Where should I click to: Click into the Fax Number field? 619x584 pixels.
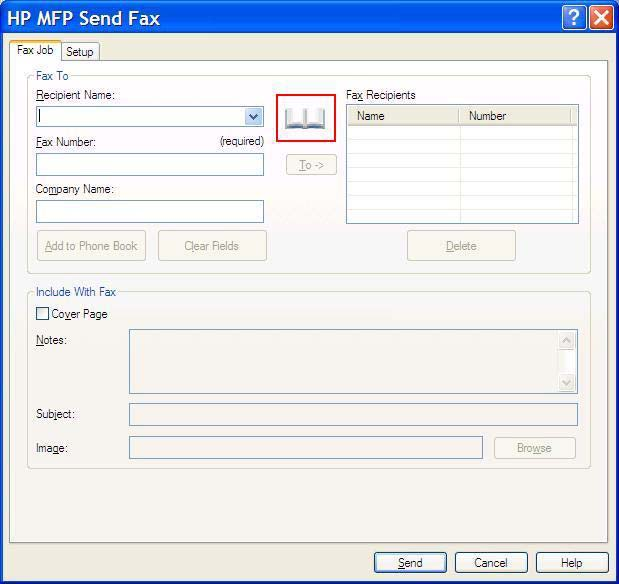150,164
